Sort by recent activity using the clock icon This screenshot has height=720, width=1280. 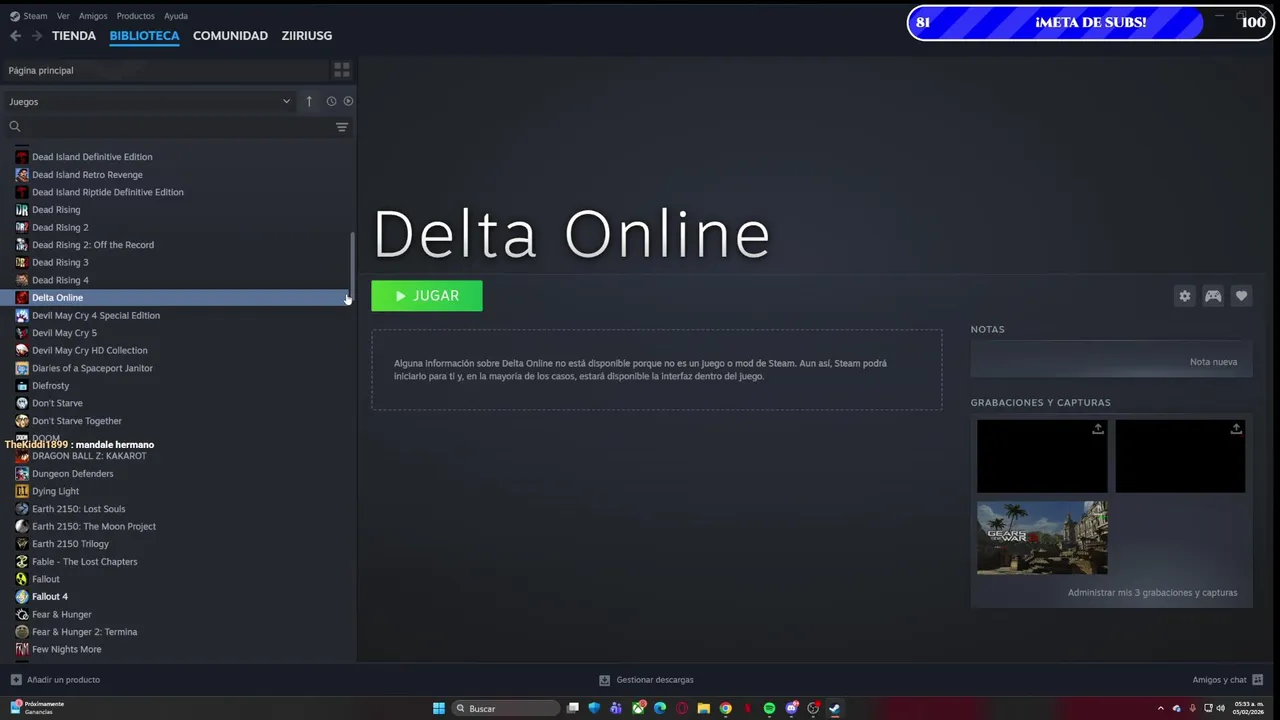tap(331, 101)
